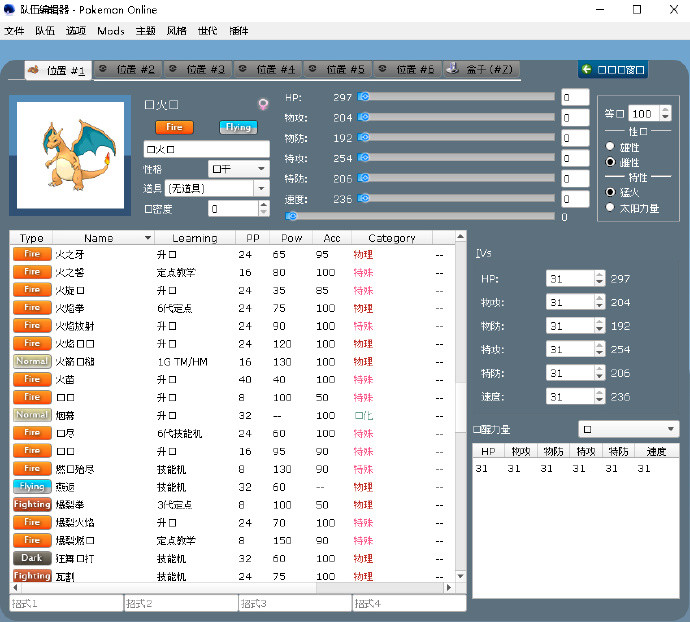Click the Flying type icon for 燕返
Viewport: 690px width, 622px height.
coord(32,486)
